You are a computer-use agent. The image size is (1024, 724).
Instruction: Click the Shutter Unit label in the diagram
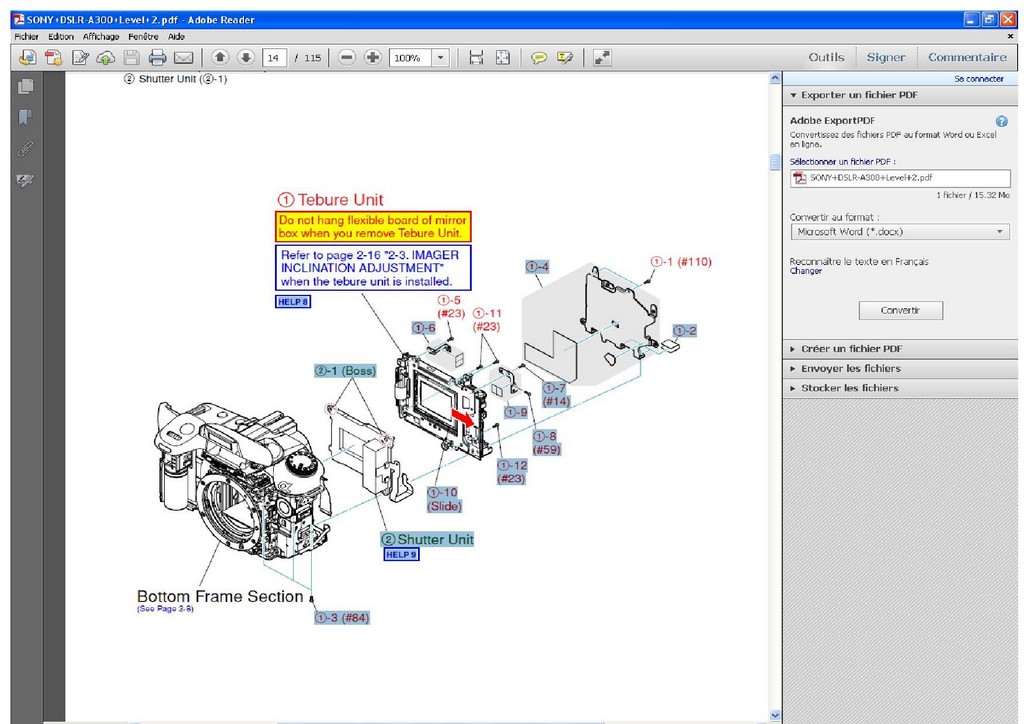[x=428, y=539]
